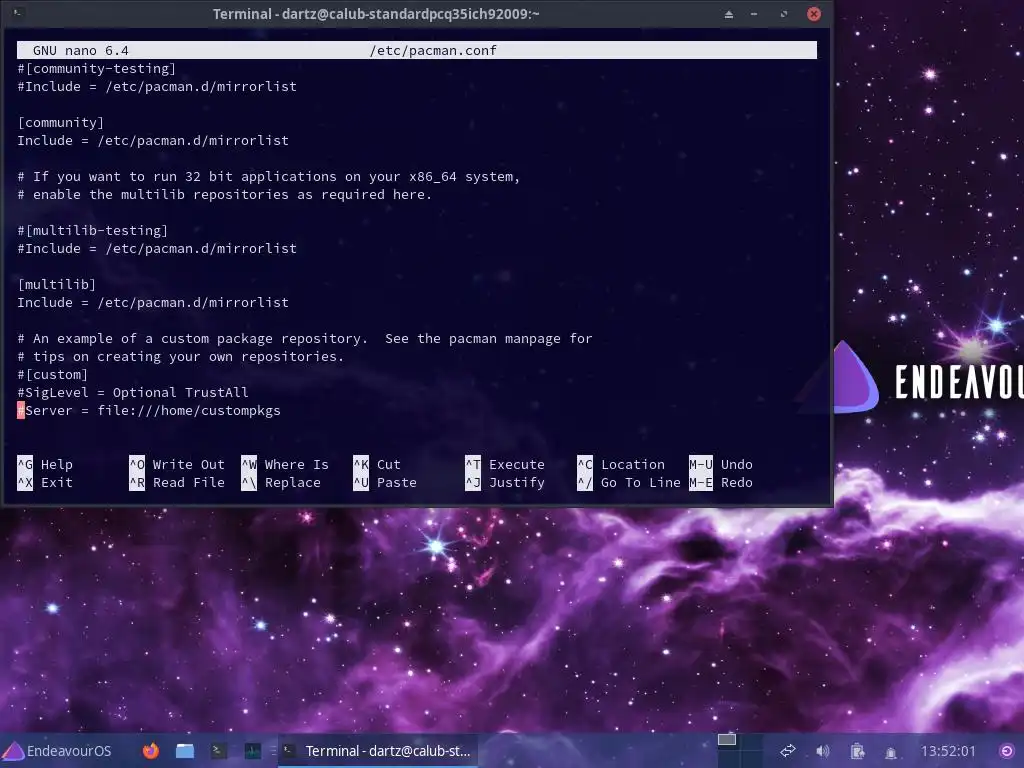The width and height of the screenshot is (1024, 768).
Task: Click the #Include line under #[multilib-testing]
Action: tap(157, 249)
